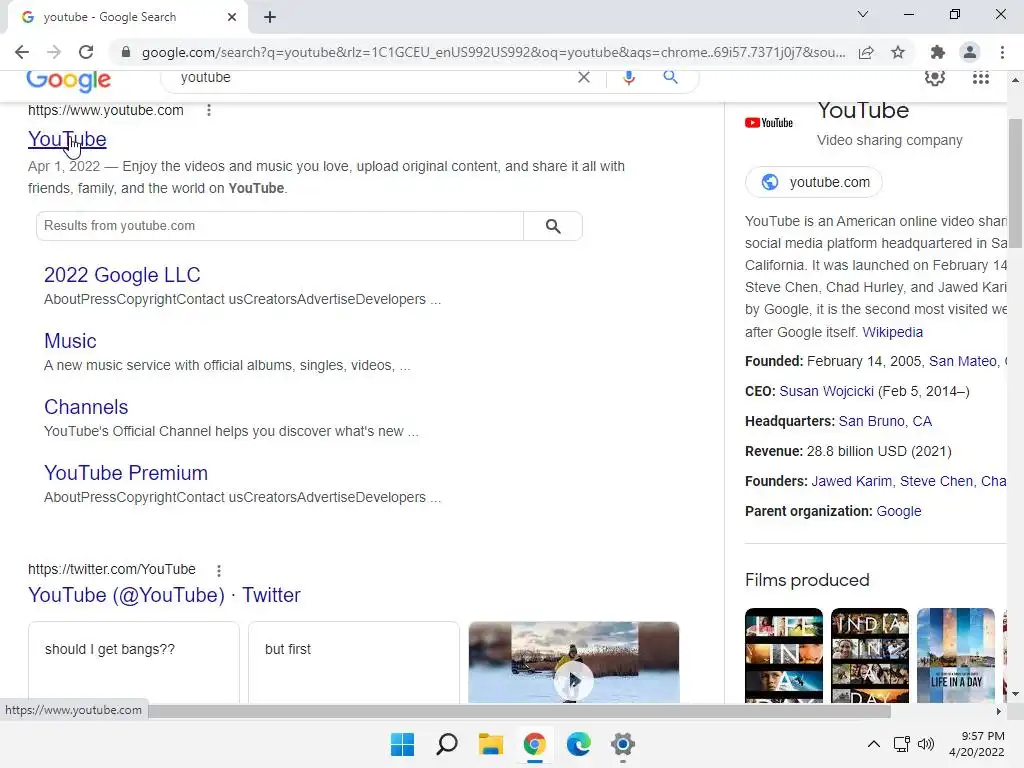This screenshot has width=1024, height=768.
Task: Click the Google logo
Action: coord(69,81)
